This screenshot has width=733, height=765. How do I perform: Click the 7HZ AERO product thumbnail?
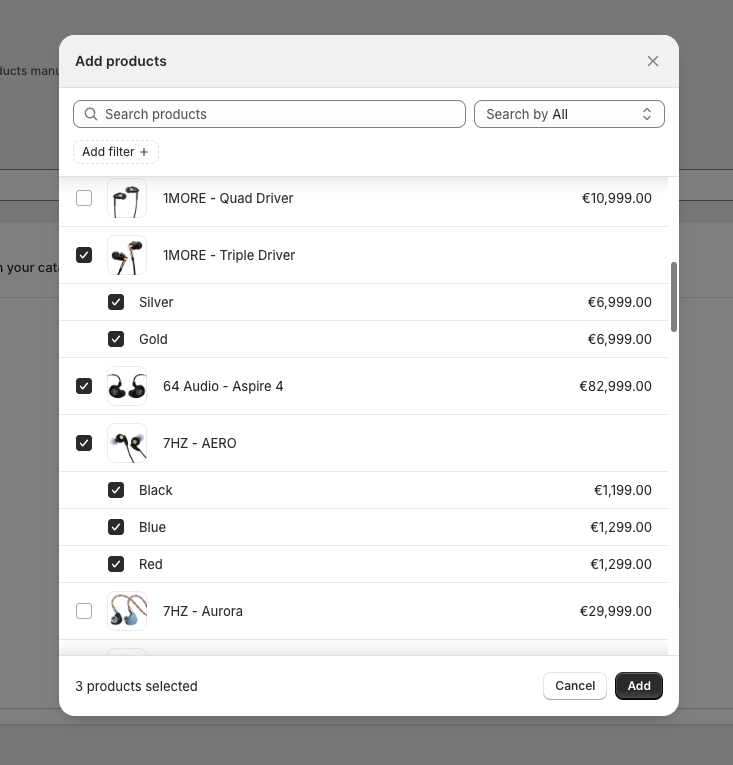[x=127, y=443]
